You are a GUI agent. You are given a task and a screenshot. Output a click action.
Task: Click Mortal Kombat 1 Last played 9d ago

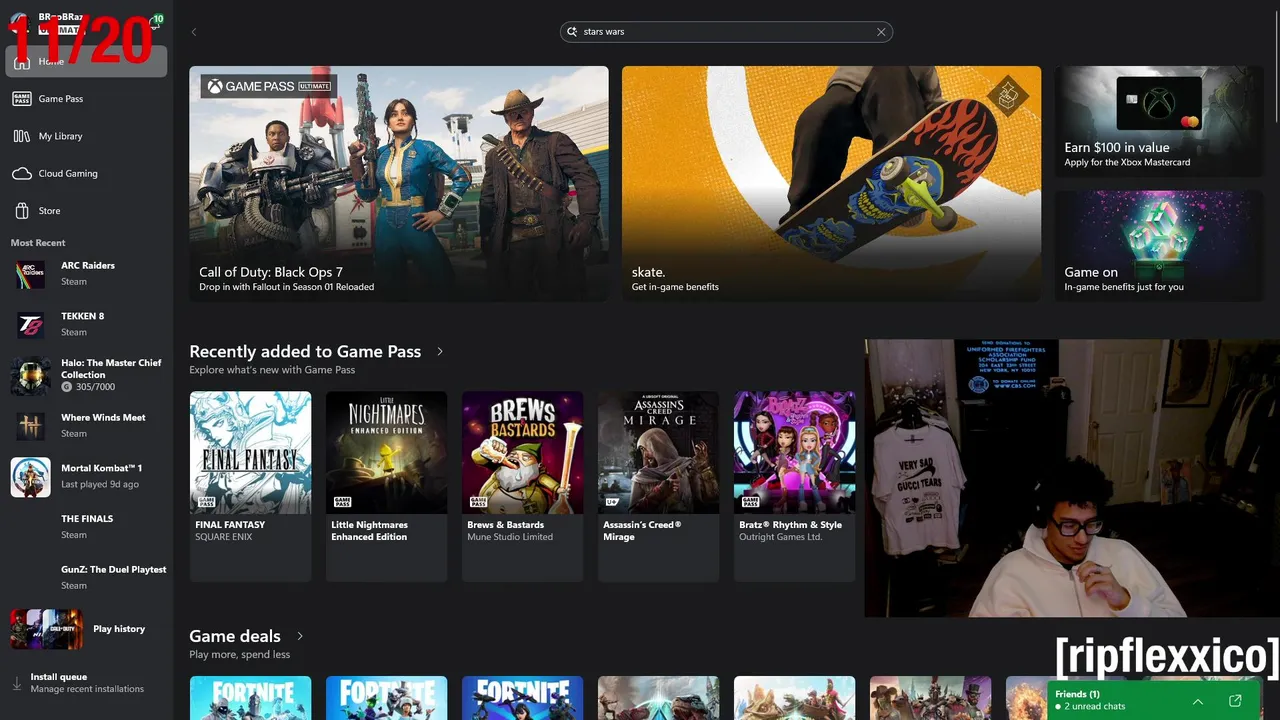[x=100, y=484]
